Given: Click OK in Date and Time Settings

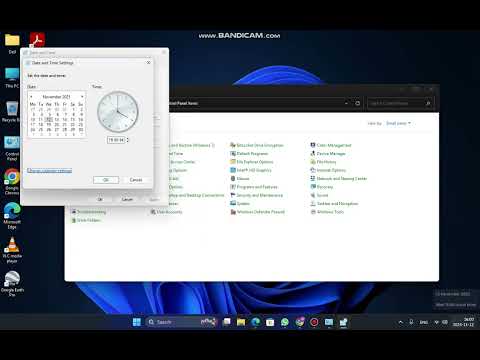Looking at the screenshot, I should 106,180.
